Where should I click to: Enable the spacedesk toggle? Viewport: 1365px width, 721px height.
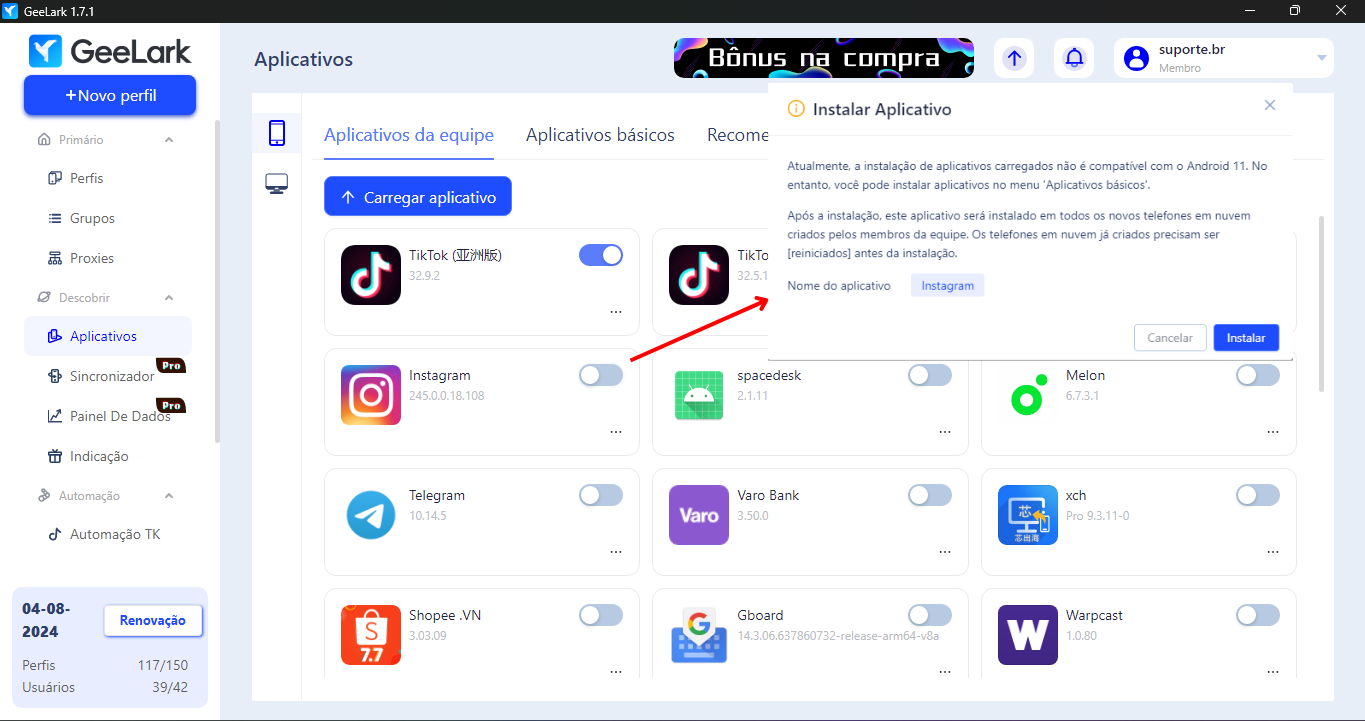(x=930, y=375)
